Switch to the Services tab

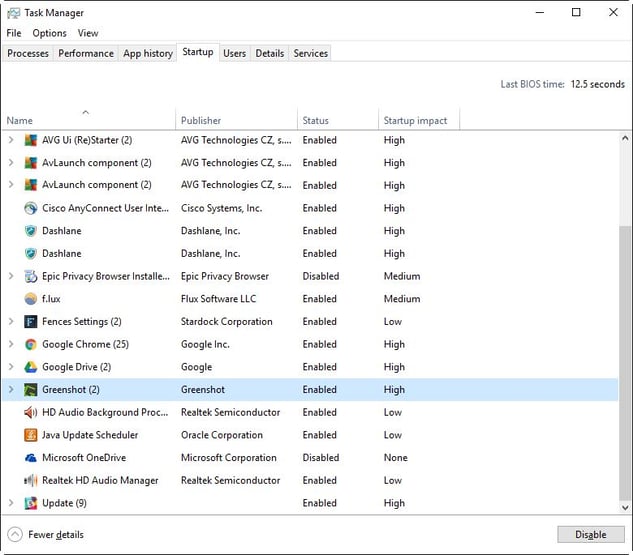[x=310, y=53]
